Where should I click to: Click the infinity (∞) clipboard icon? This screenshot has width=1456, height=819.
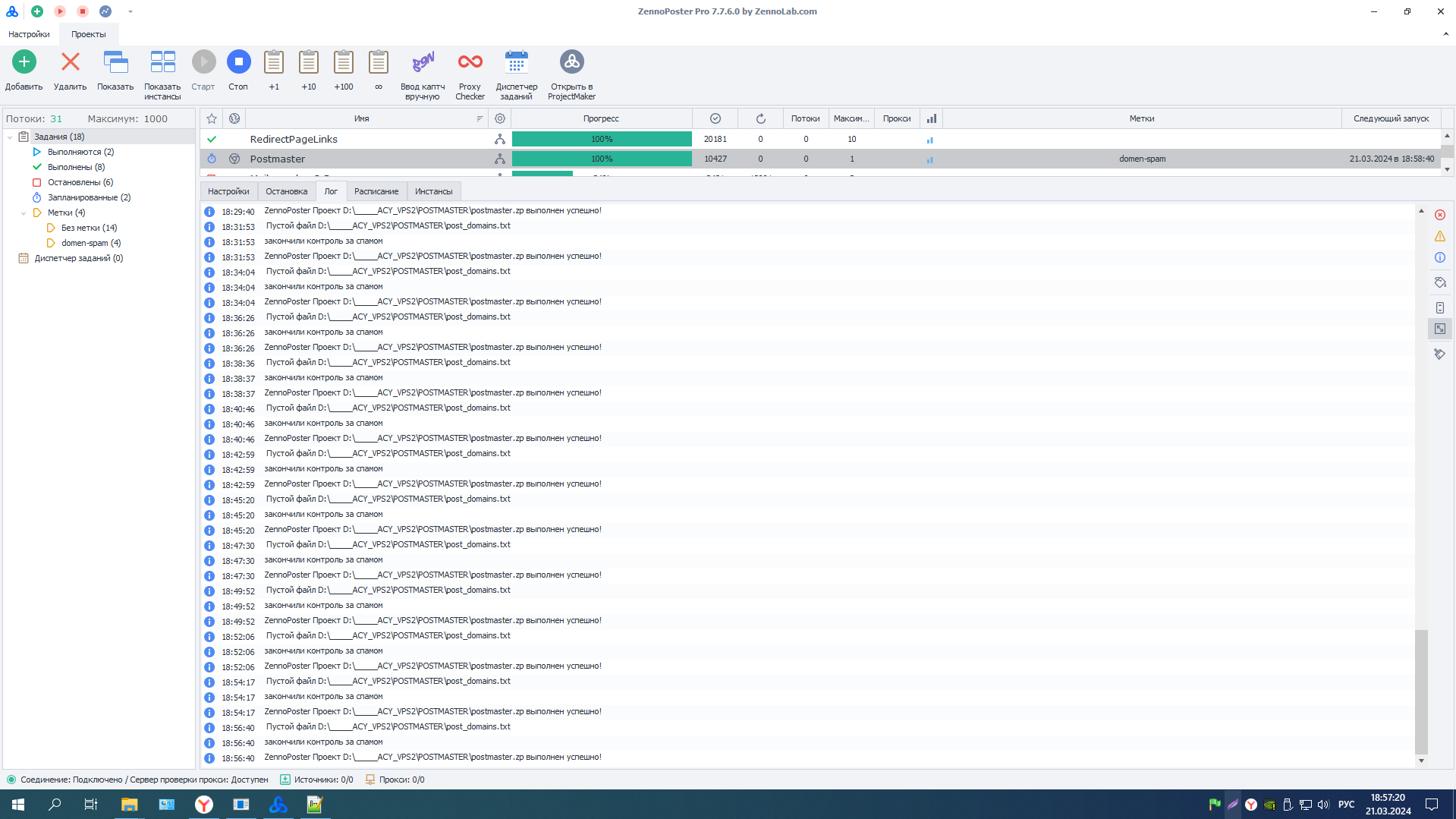click(379, 61)
